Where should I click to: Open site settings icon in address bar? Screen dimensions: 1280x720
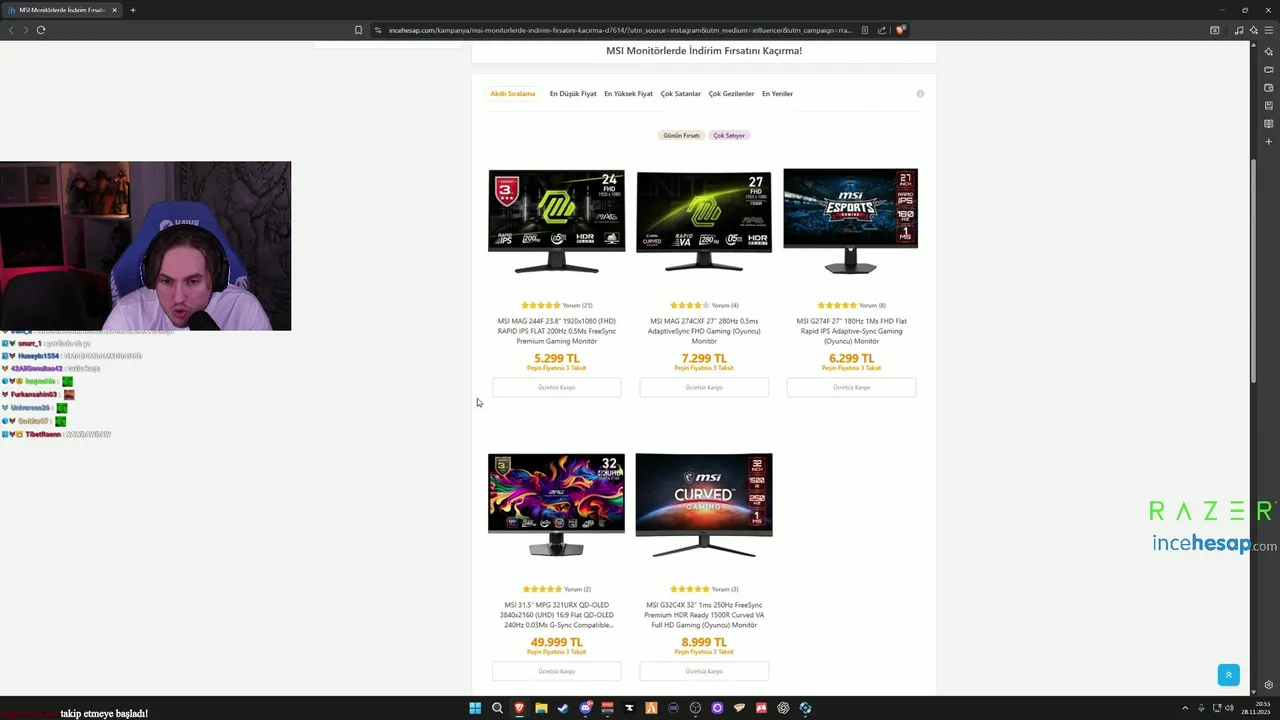click(378, 30)
